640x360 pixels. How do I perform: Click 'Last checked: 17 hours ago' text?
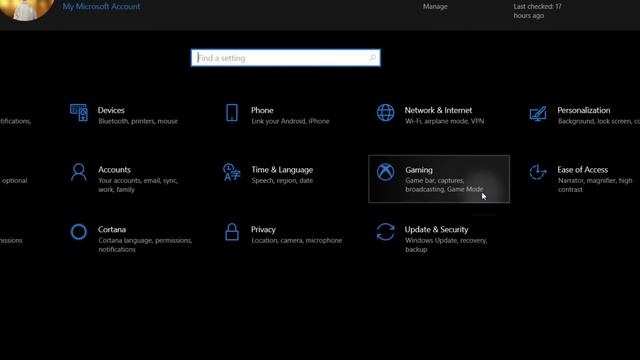coord(537,11)
